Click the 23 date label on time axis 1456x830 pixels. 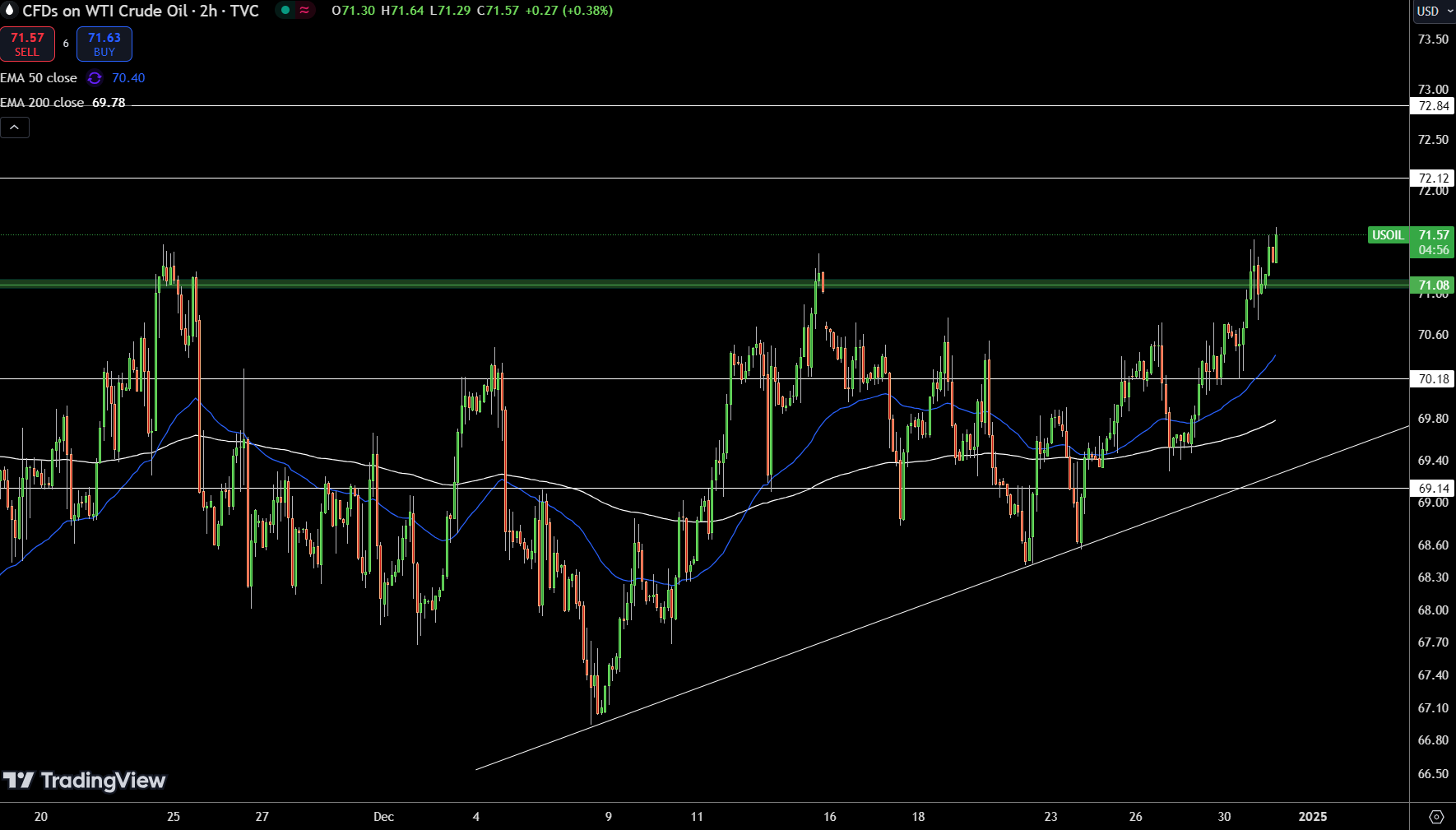click(1050, 817)
